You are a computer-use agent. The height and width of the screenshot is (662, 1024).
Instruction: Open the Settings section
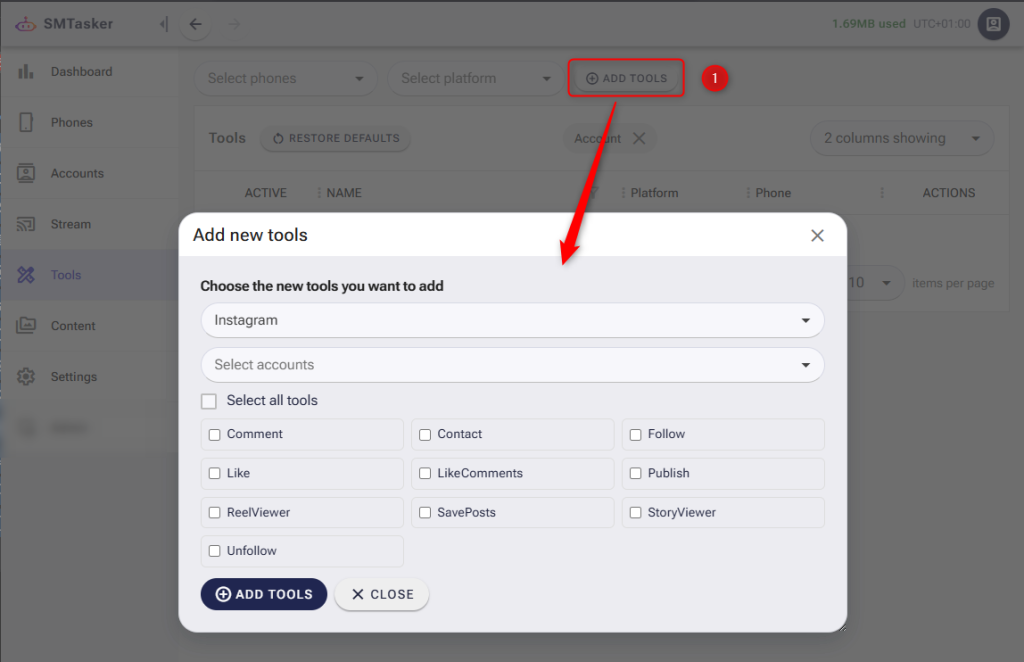pyautogui.click(x=25, y=377)
